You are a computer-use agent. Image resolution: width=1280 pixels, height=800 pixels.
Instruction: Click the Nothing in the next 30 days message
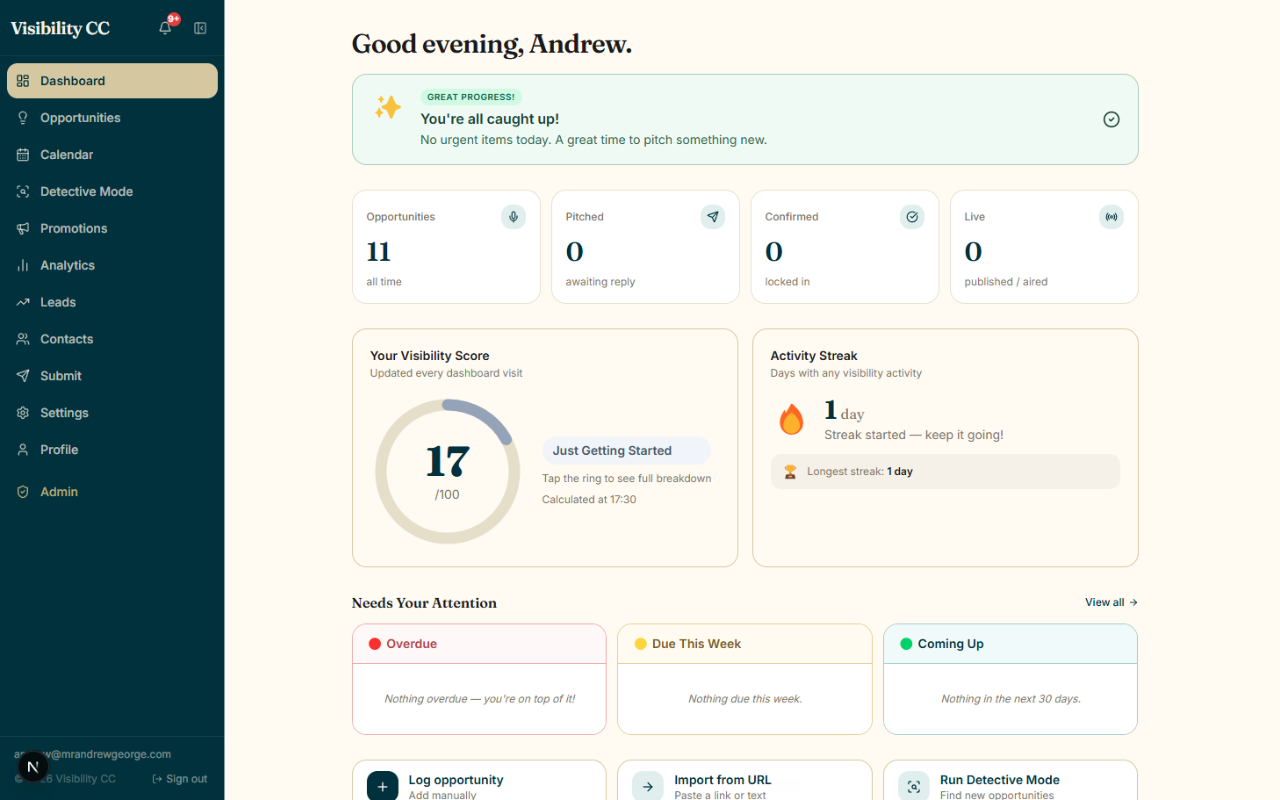[1010, 699]
